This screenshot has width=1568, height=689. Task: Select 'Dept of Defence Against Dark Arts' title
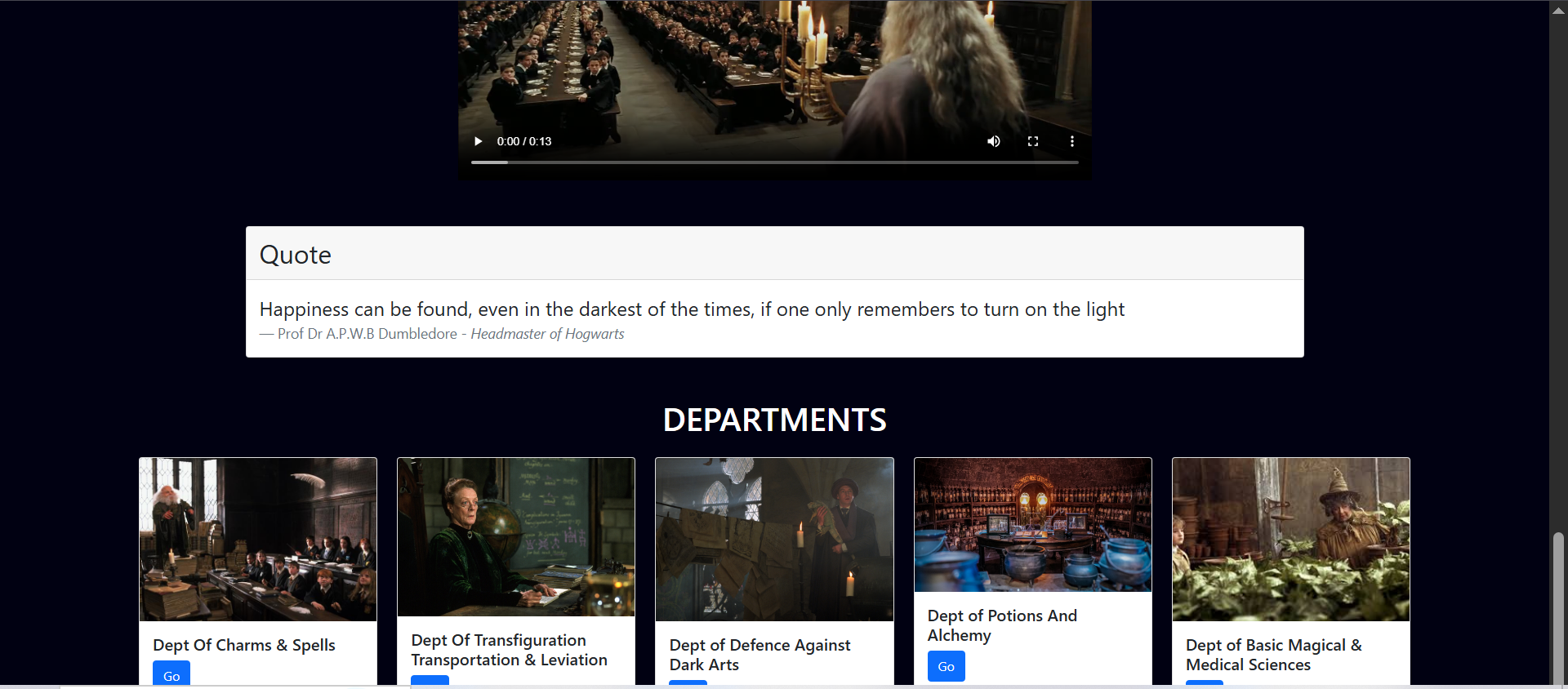coord(760,655)
